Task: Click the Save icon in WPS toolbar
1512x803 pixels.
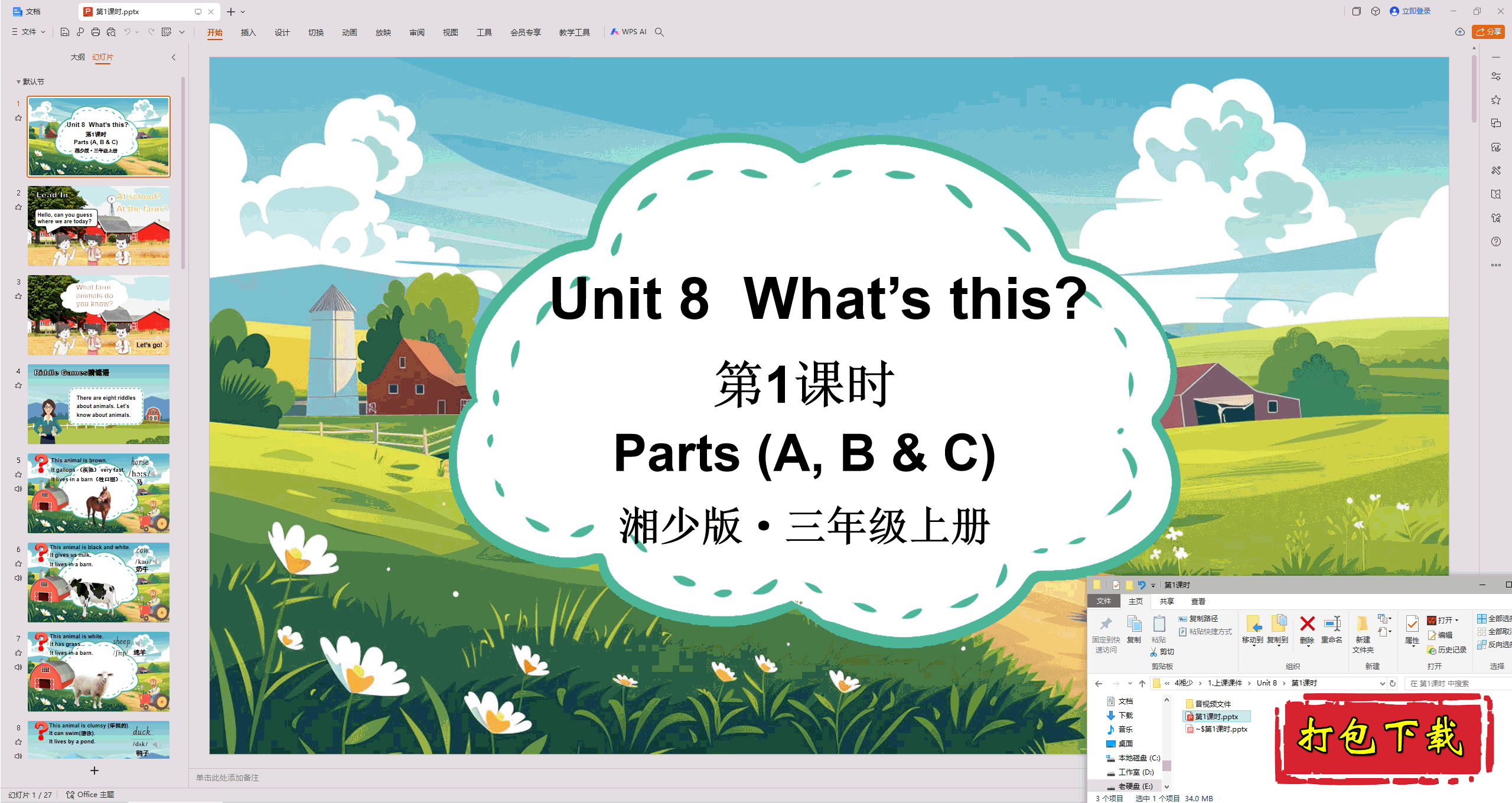Action: tap(65, 32)
